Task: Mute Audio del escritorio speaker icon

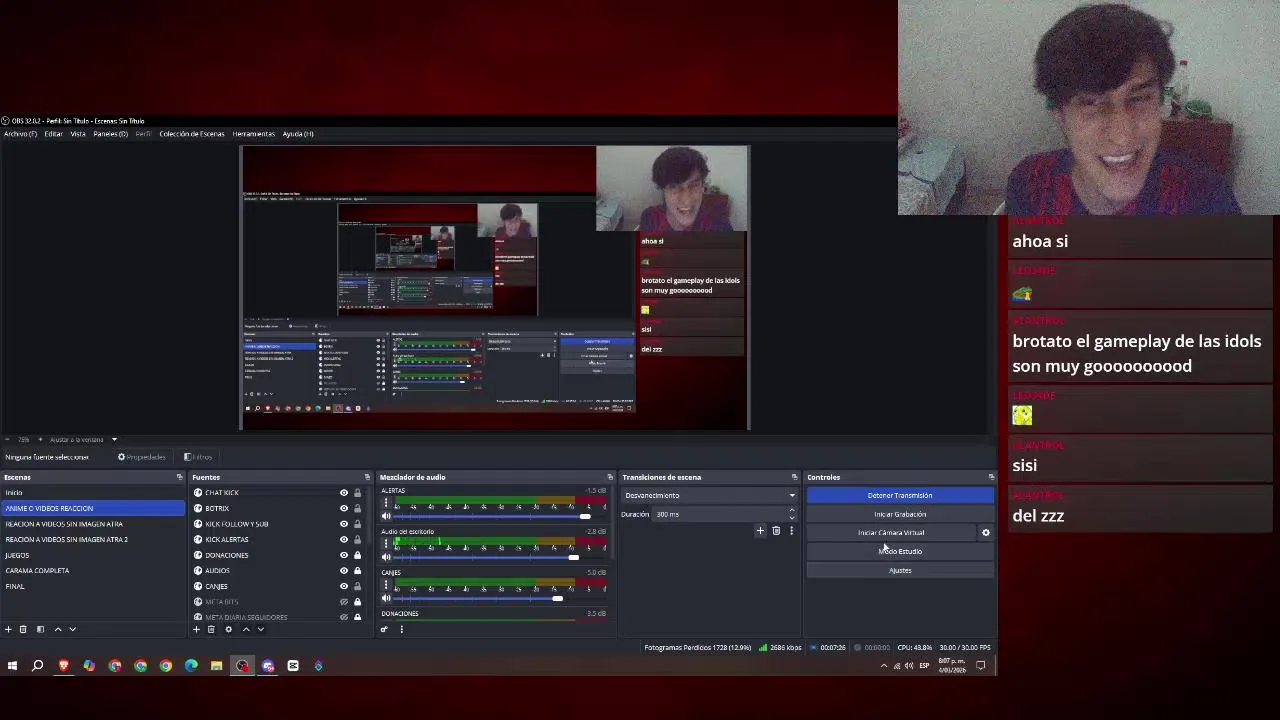Action: click(x=386, y=557)
